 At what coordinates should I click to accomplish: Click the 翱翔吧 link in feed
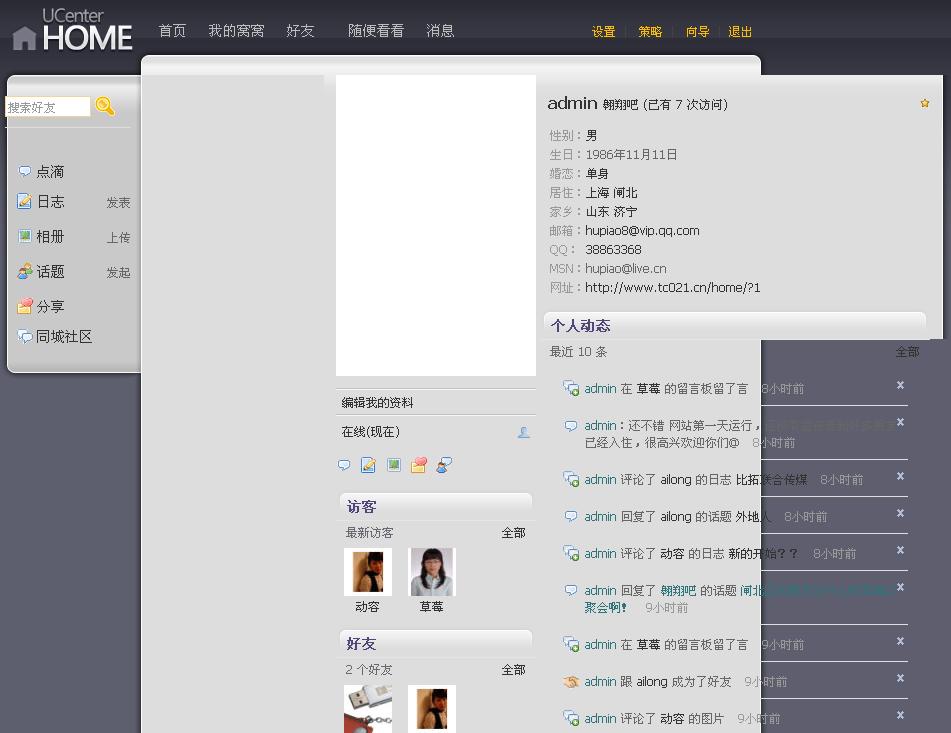tap(678, 591)
